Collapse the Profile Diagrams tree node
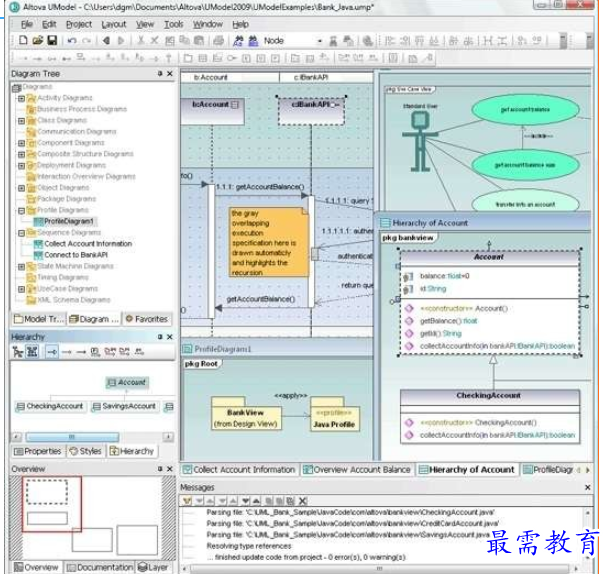This screenshot has width=608, height=574. pos(21,211)
